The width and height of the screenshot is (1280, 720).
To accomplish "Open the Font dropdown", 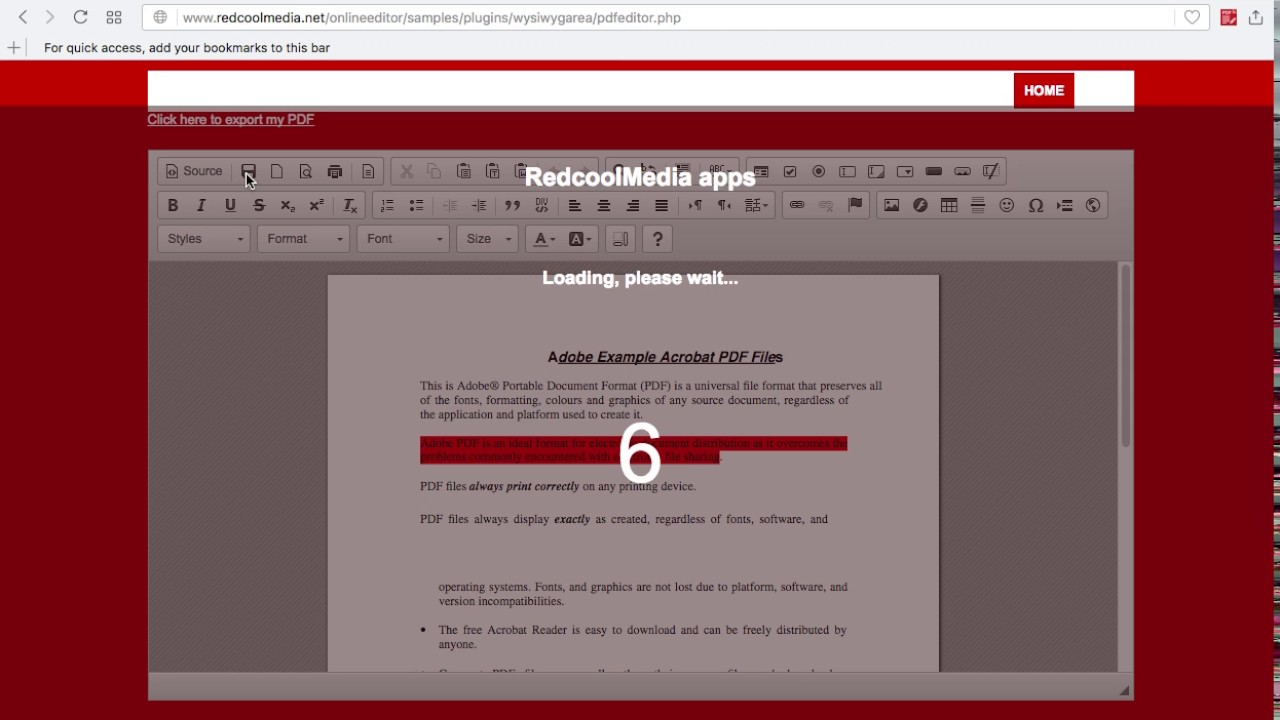I will pos(403,239).
